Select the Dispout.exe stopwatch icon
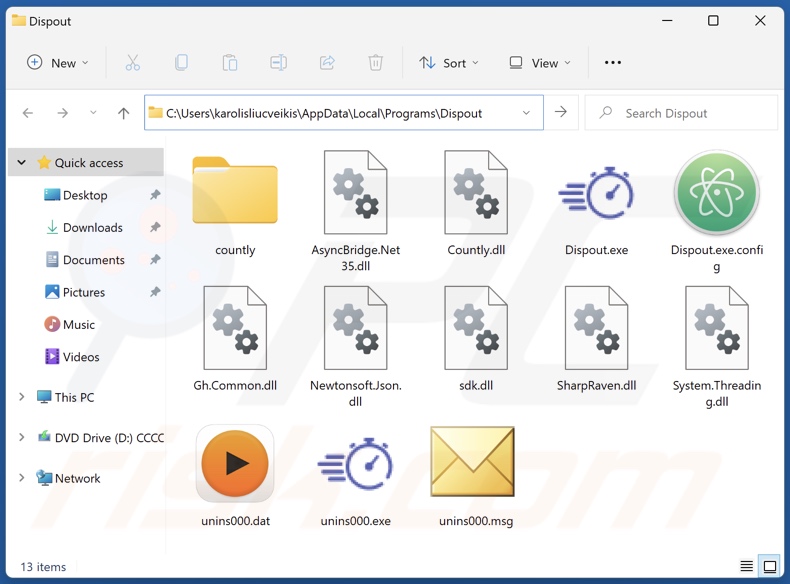Viewport: 790px width, 584px height. (597, 193)
